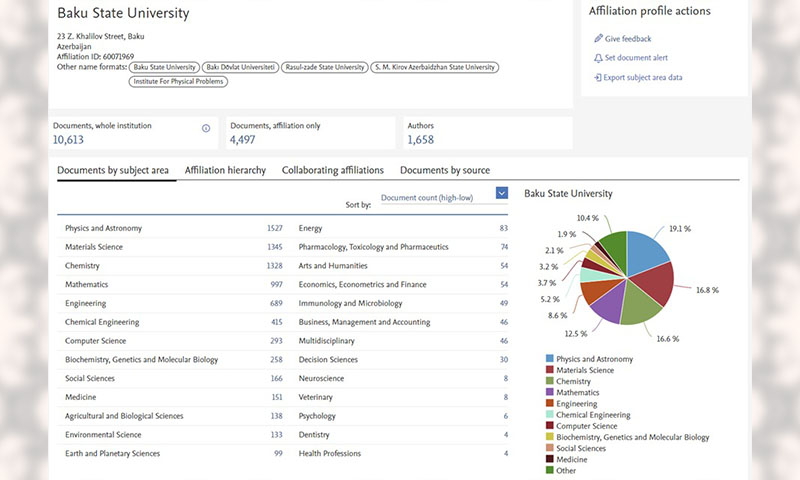The width and height of the screenshot is (800, 480).
Task: Click the Give feedback pencil icon
Action: pos(598,38)
